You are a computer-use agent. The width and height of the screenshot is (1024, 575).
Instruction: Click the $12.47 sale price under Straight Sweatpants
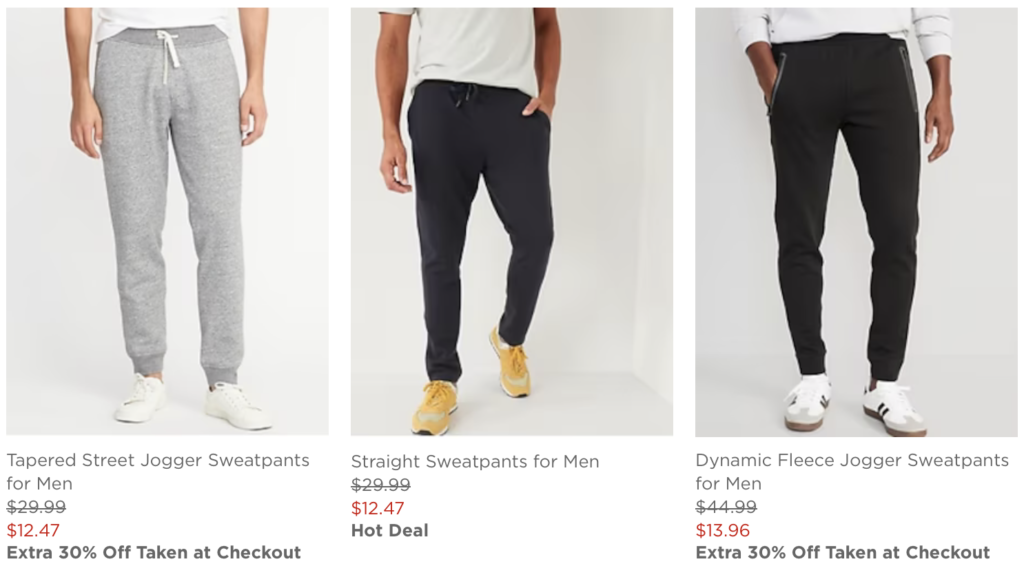pyautogui.click(x=378, y=508)
